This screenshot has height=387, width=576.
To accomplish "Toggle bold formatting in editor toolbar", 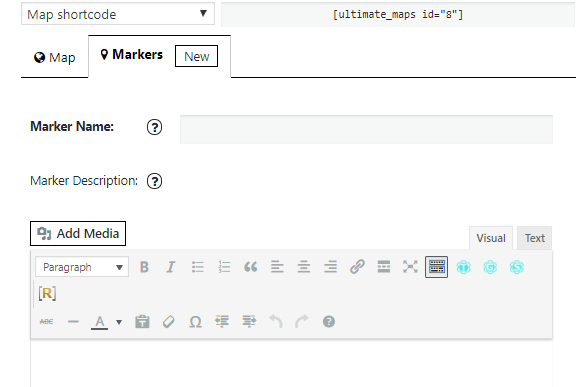I will pyautogui.click(x=144, y=267).
